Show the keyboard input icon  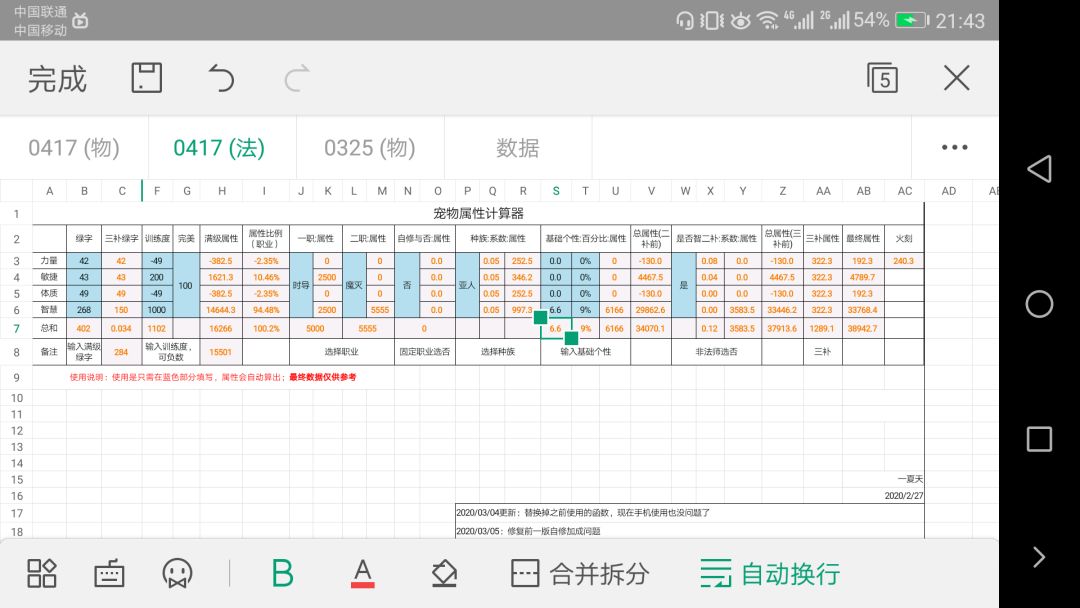pyautogui.click(x=109, y=573)
